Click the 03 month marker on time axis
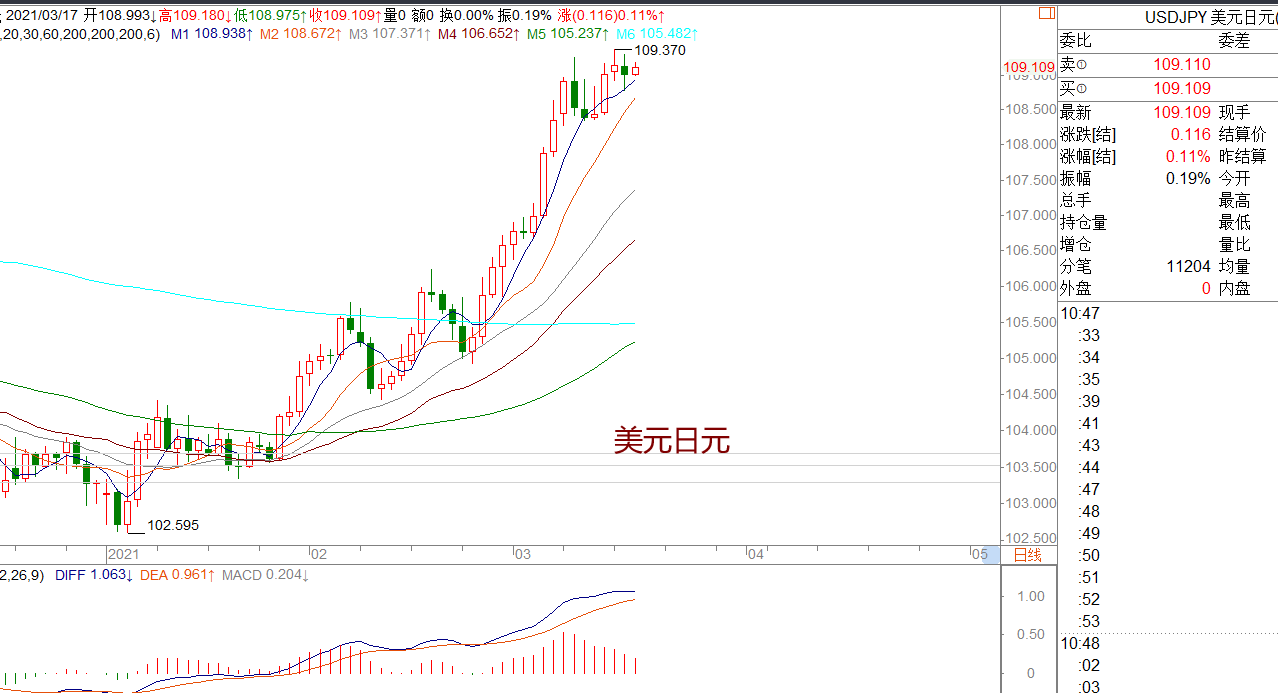This screenshot has height=693, width=1278. [x=524, y=554]
